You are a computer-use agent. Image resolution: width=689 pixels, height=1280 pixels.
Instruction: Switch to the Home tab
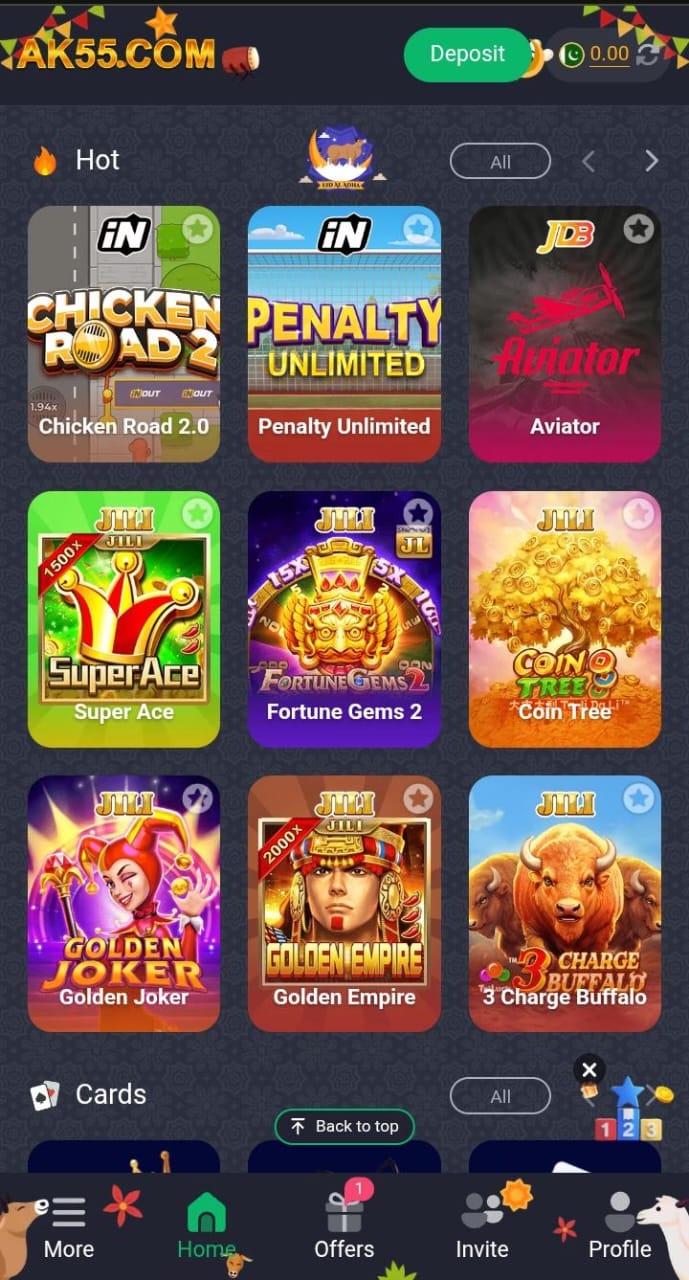(x=206, y=1225)
